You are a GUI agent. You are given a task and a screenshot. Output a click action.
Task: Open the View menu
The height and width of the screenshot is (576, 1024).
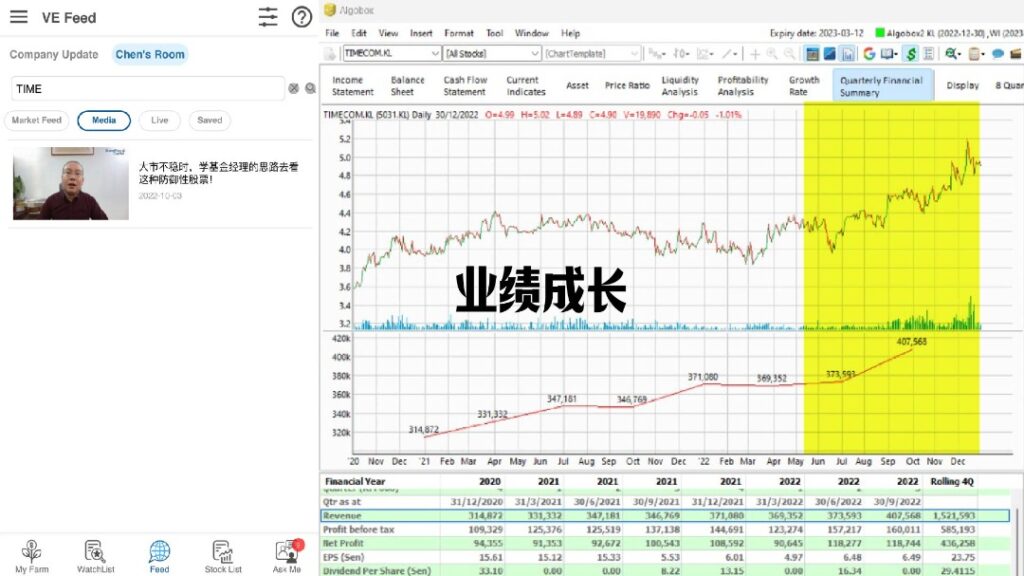point(388,33)
